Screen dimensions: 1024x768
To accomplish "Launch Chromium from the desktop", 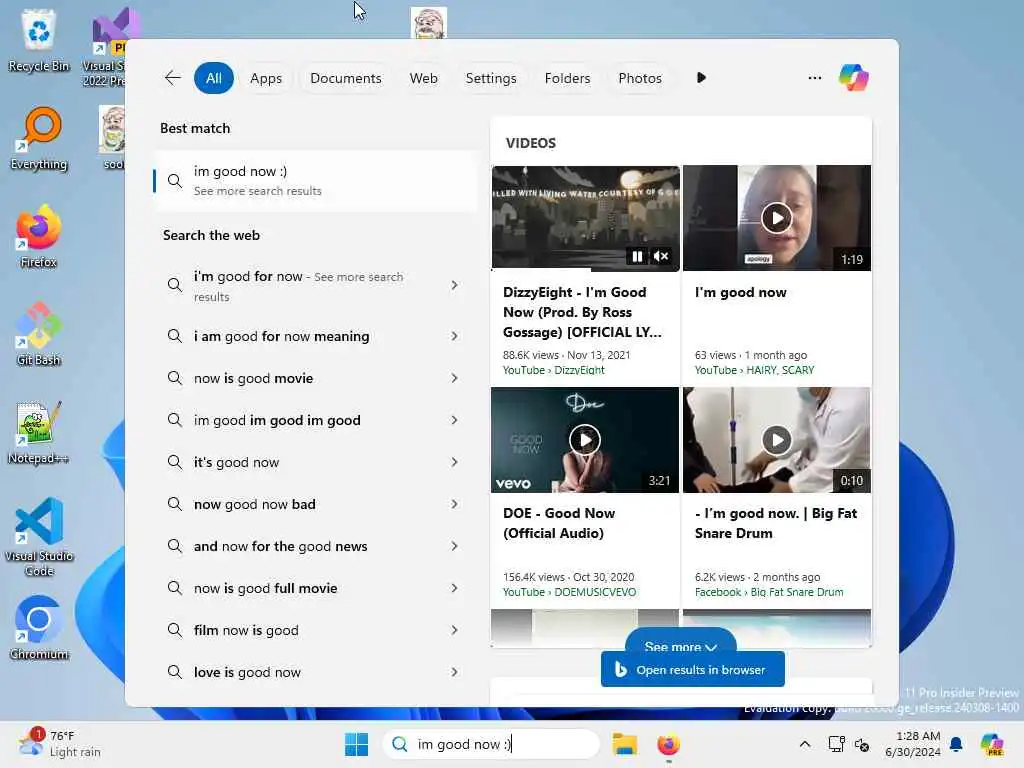I will [x=39, y=628].
